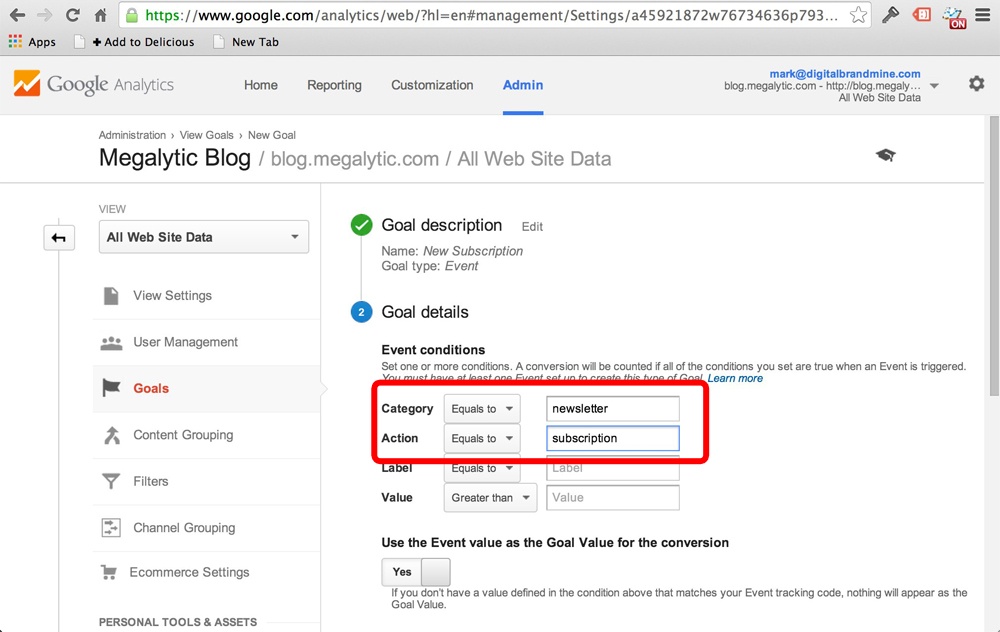This screenshot has height=632, width=1000.
Task: Go to the browser home icon
Action: pos(100,15)
